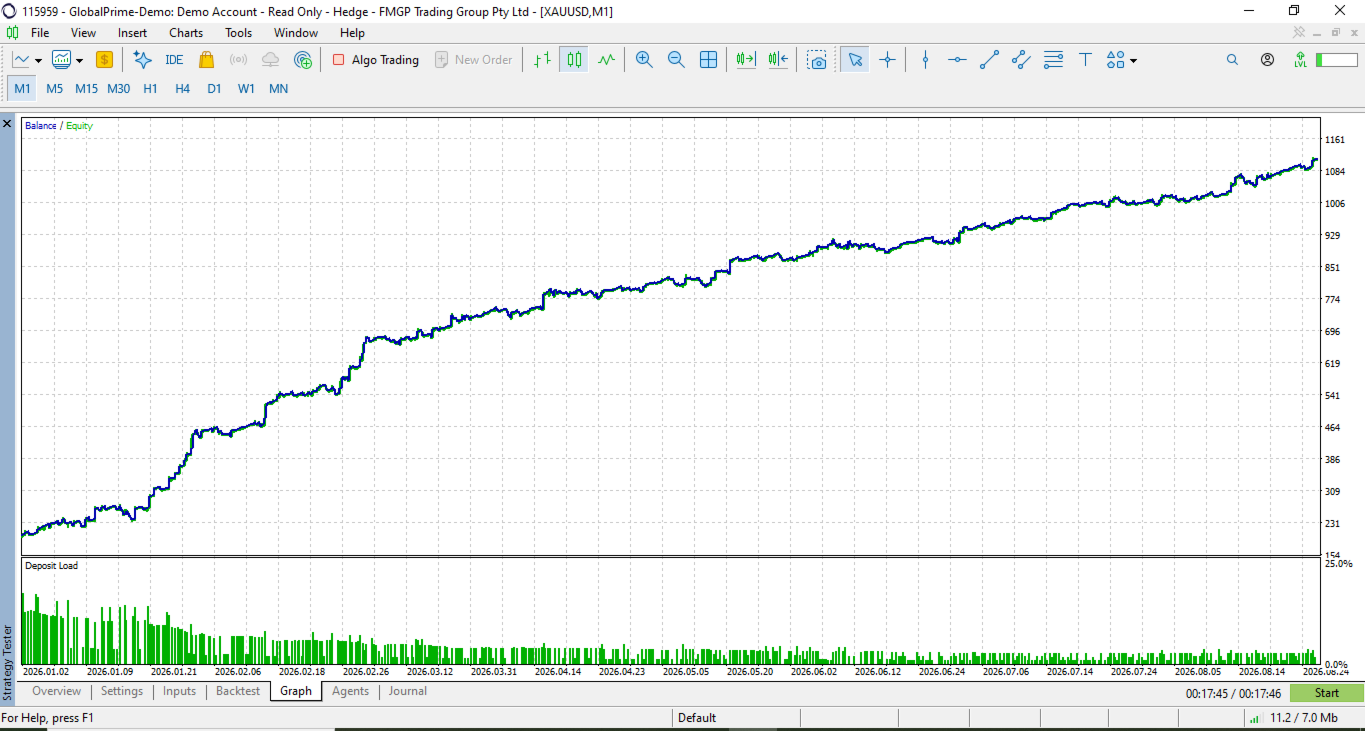
Task: Select the standard arrow cursor tool
Action: pos(854,60)
